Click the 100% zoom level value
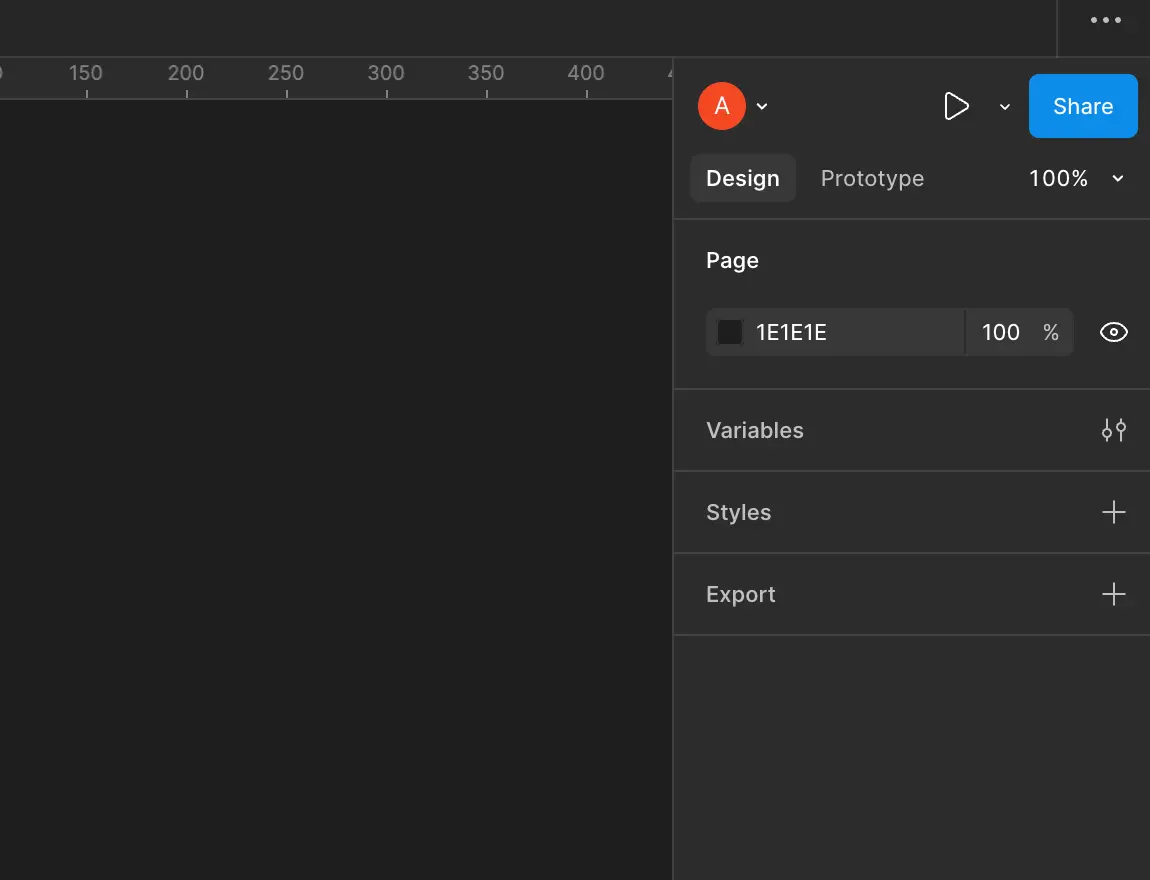 point(1058,178)
